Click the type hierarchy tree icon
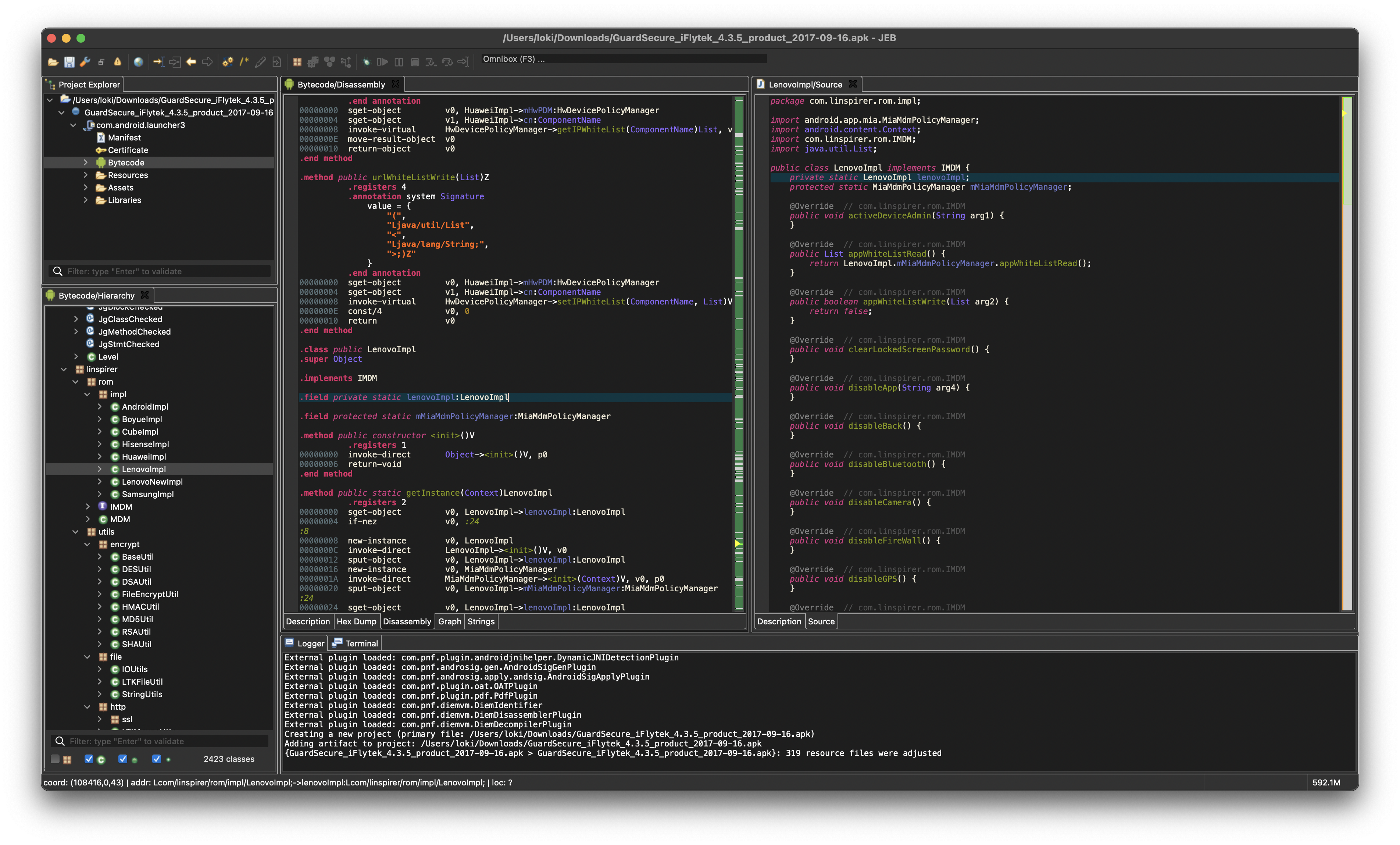1400x845 pixels. coord(346,62)
